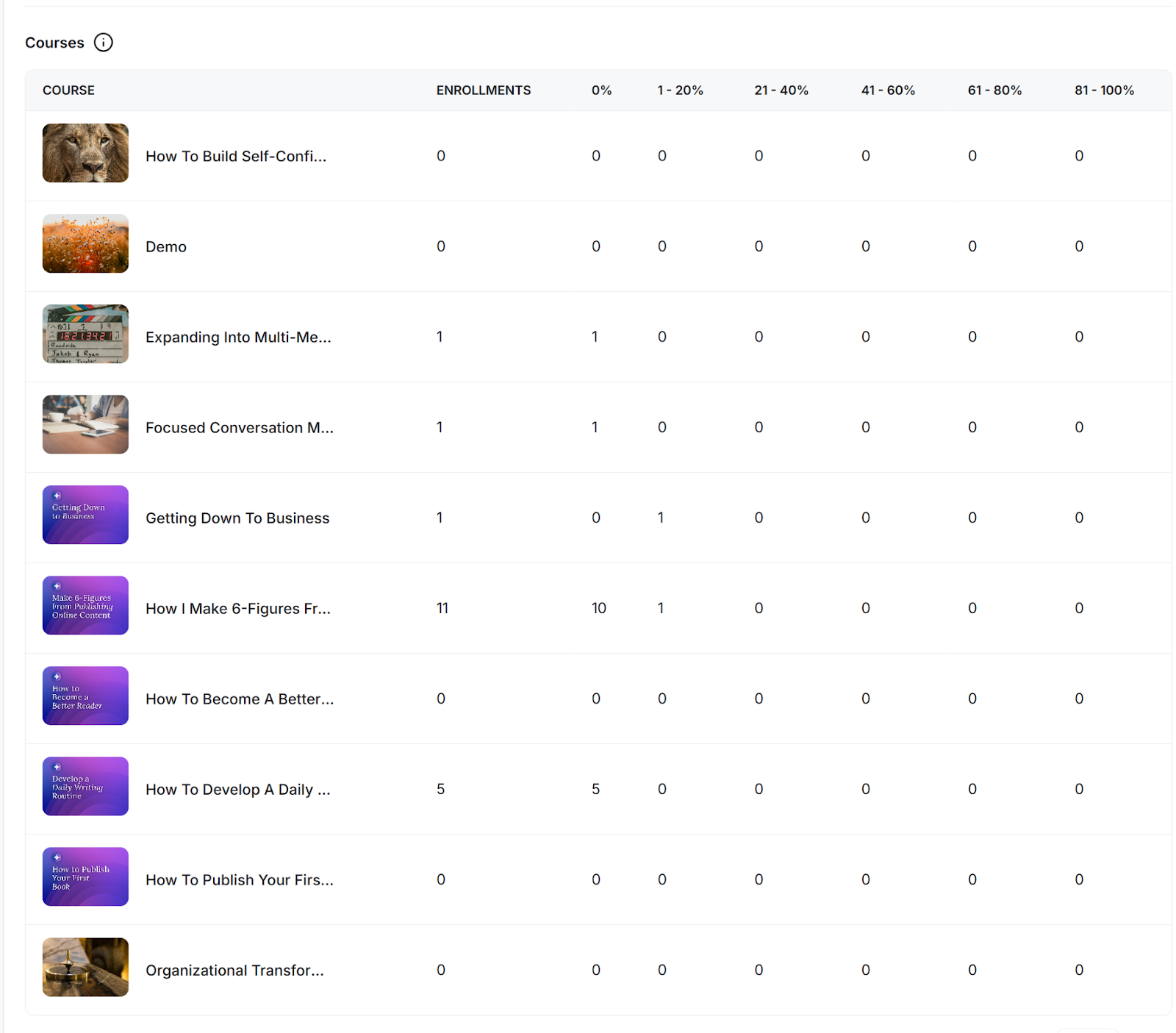Click the Getting Down to Business thumbnail

85,515
